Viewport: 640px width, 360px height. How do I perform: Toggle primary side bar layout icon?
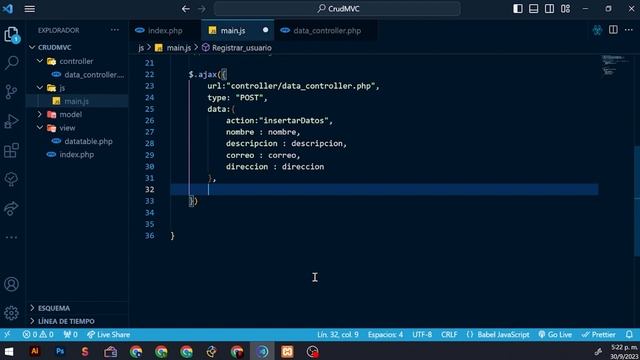tap(518, 9)
